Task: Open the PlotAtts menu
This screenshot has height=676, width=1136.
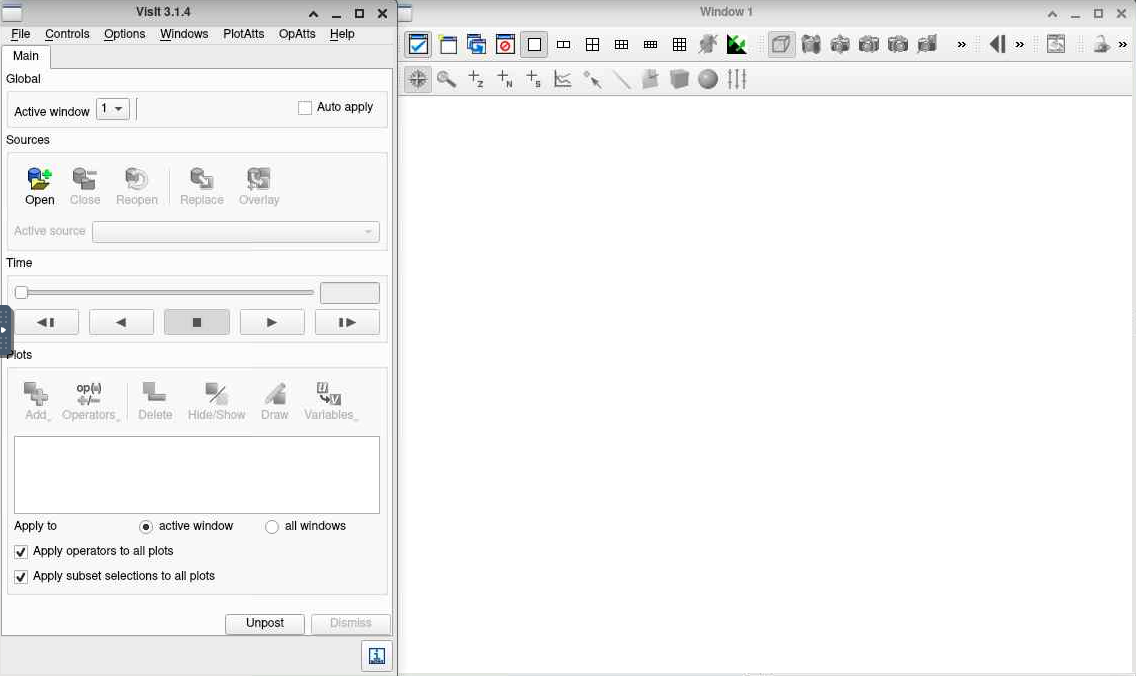Action: click(x=243, y=34)
